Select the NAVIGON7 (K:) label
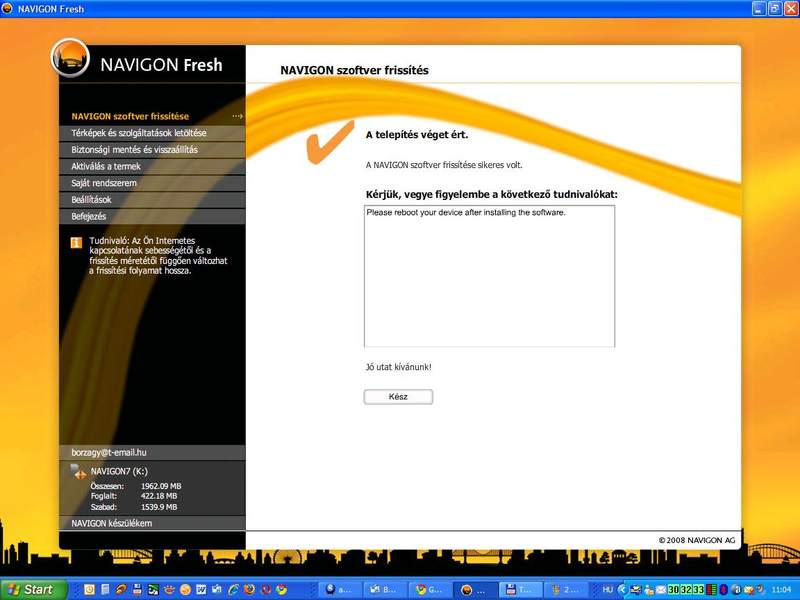This screenshot has width=800, height=600. [119, 471]
